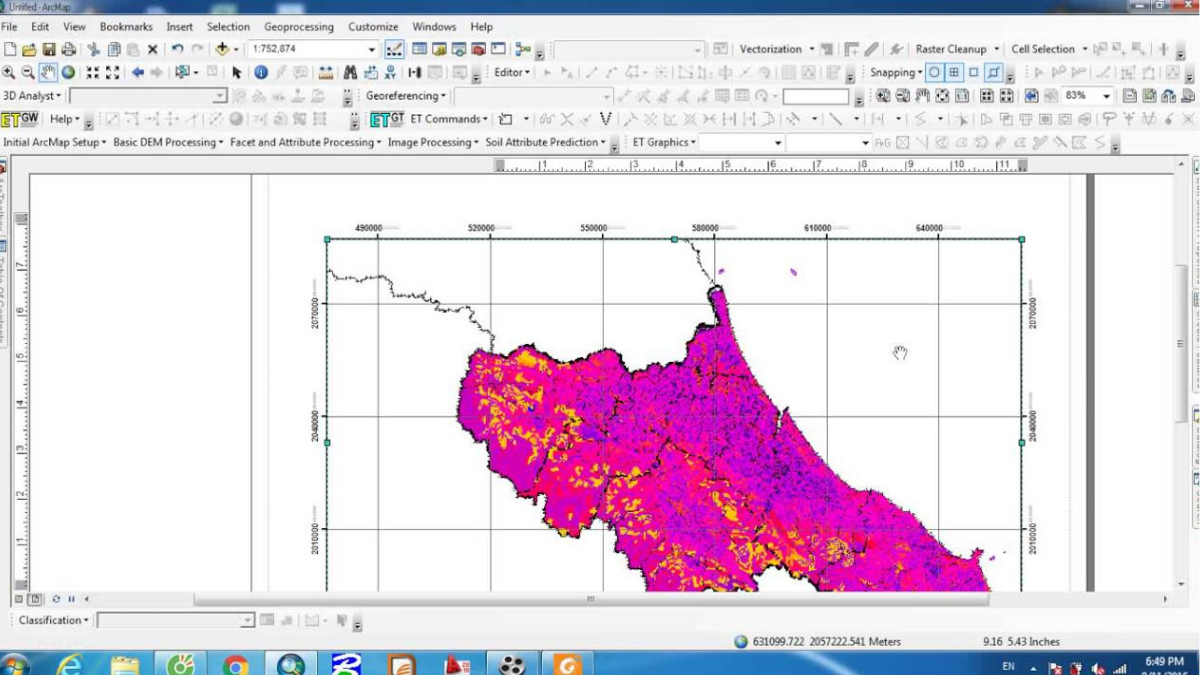
Task: Expand the 3D Analyst dropdown
Action: click(32, 96)
